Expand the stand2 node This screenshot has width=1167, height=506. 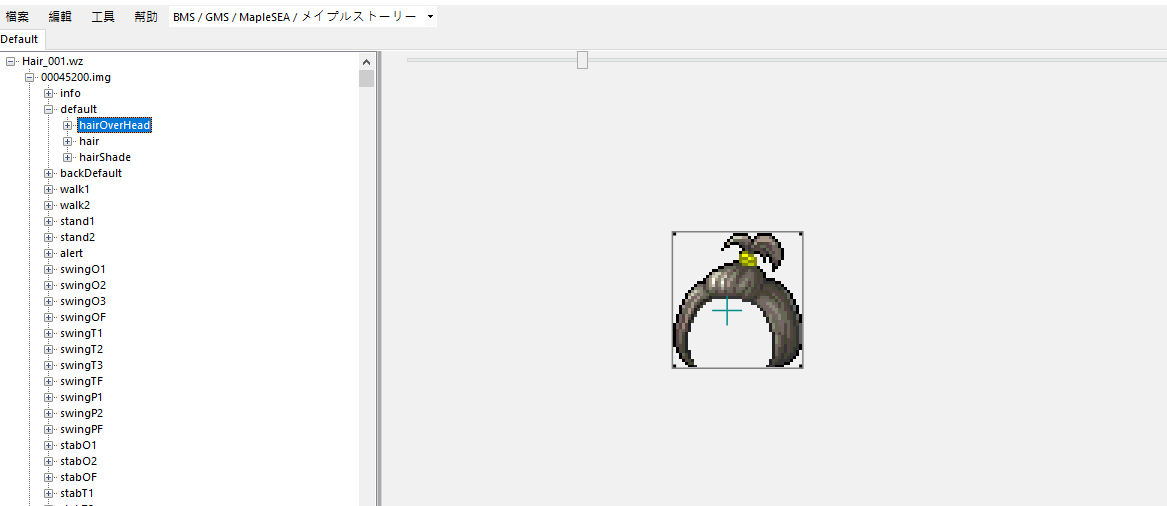click(x=48, y=237)
